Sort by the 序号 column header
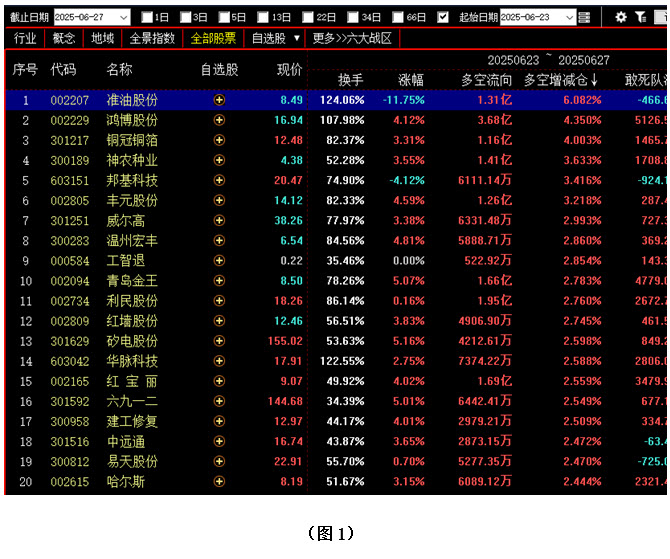Image resolution: width=670 pixels, height=559 pixels. coord(25,70)
